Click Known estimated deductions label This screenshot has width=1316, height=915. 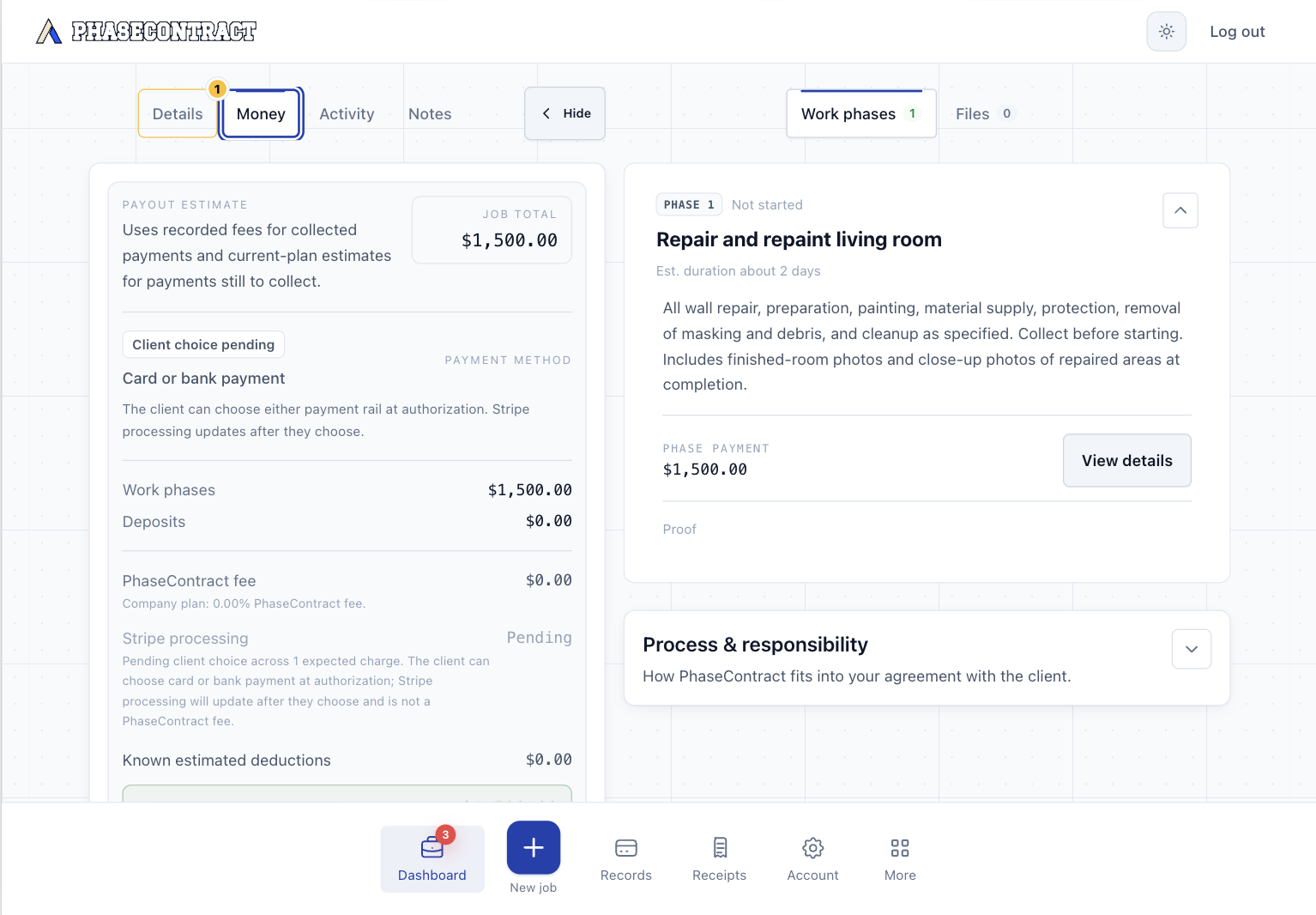226,760
